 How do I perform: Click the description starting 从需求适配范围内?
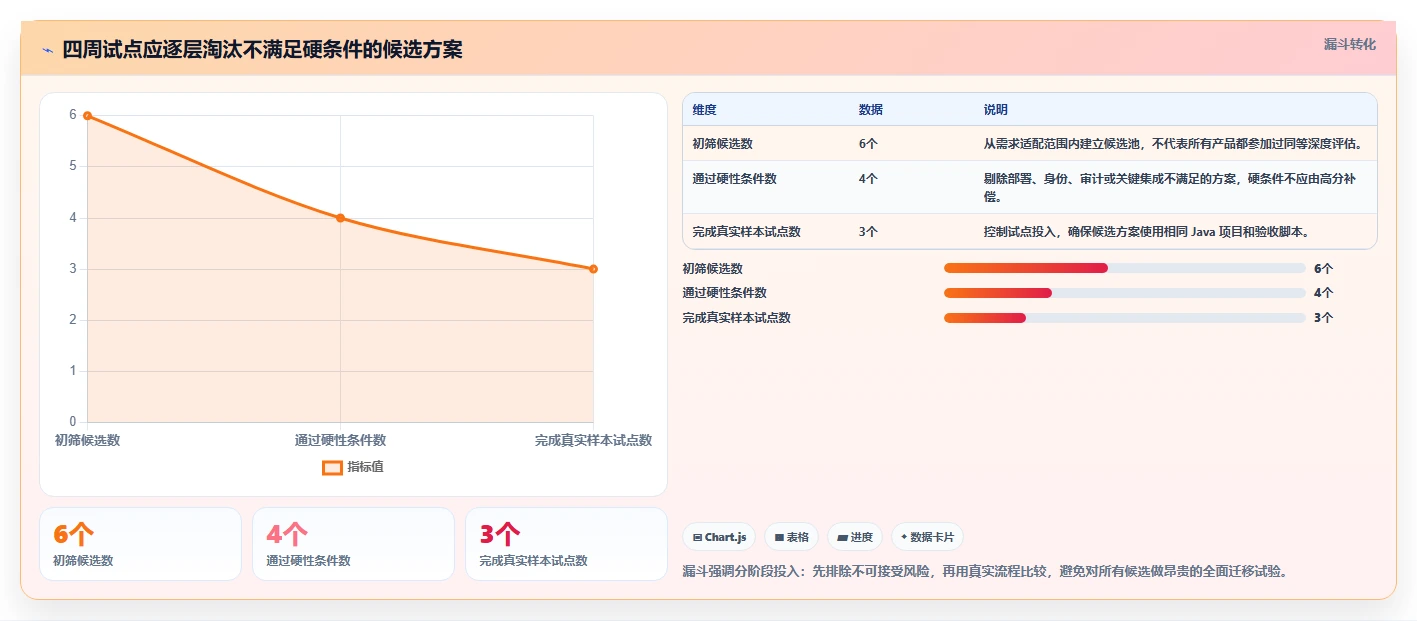click(1172, 144)
